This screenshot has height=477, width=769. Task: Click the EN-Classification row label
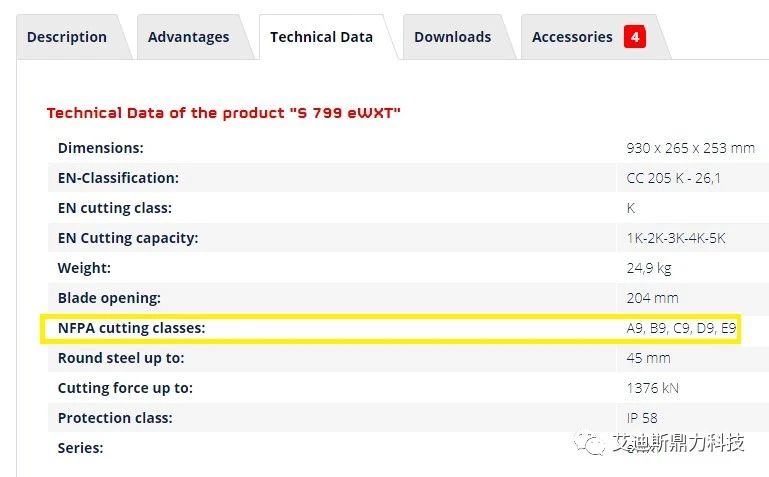[x=118, y=178]
